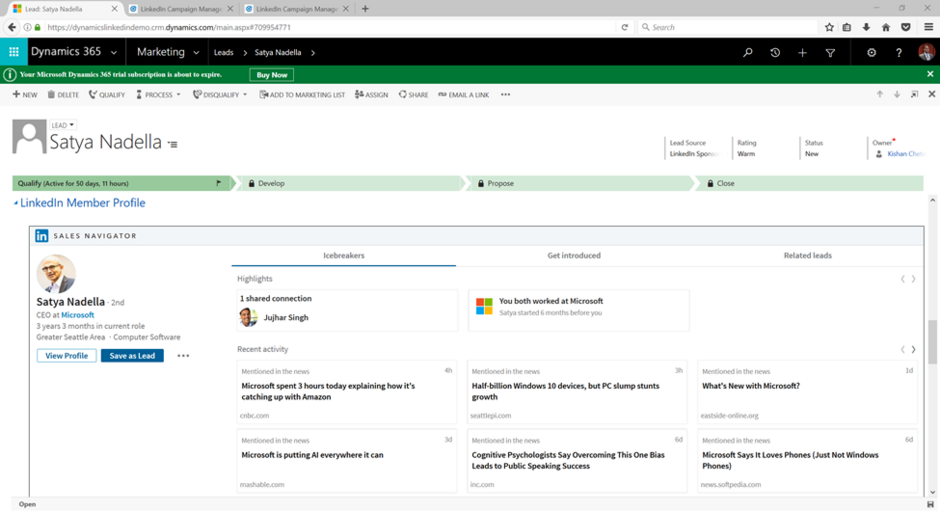The width and height of the screenshot is (940, 512).
Task: Open more commands ellipsis in command bar
Action: [x=505, y=95]
